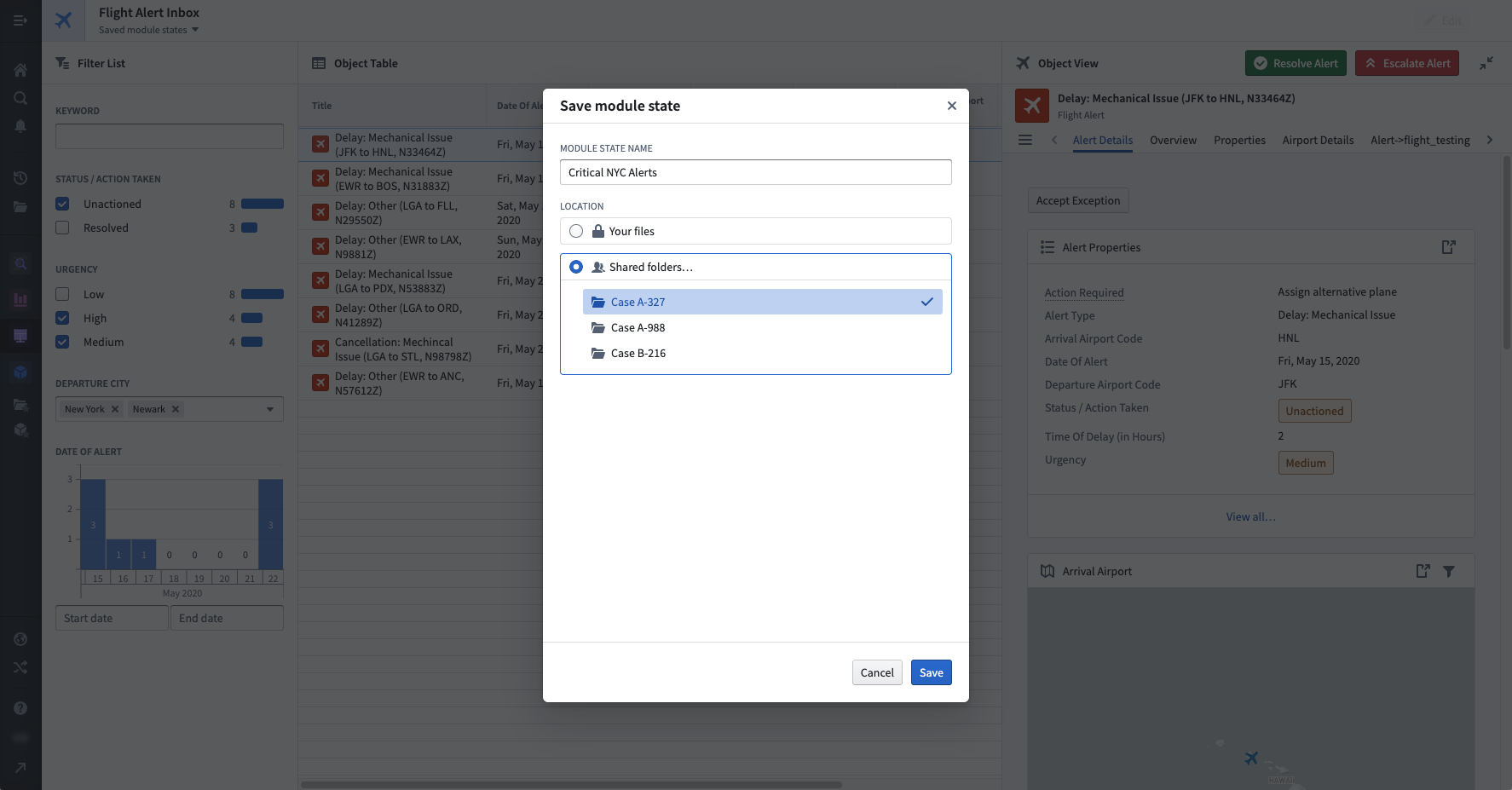Click alert icon on EWR to BOS row
Screen dimensions: 1512x790
tap(320, 178)
